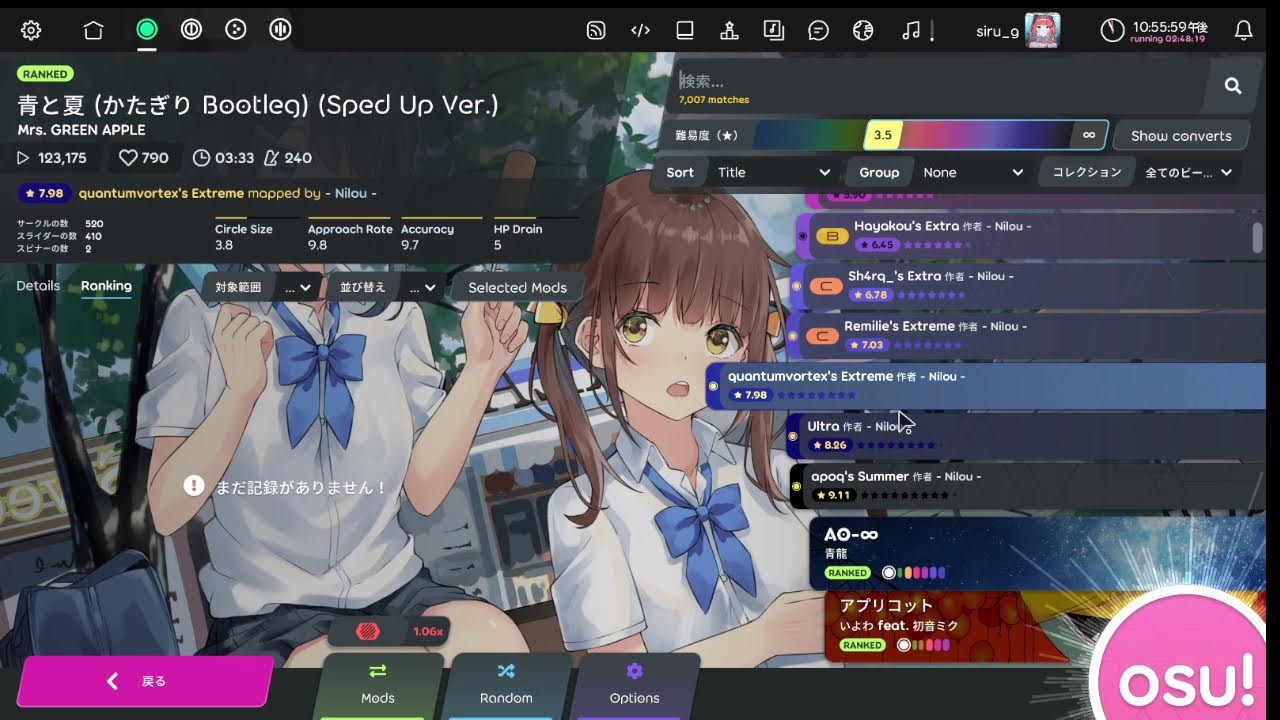Open the beatmap listing music-sheet icon
Screen dimensions: 1280x720
773,30
